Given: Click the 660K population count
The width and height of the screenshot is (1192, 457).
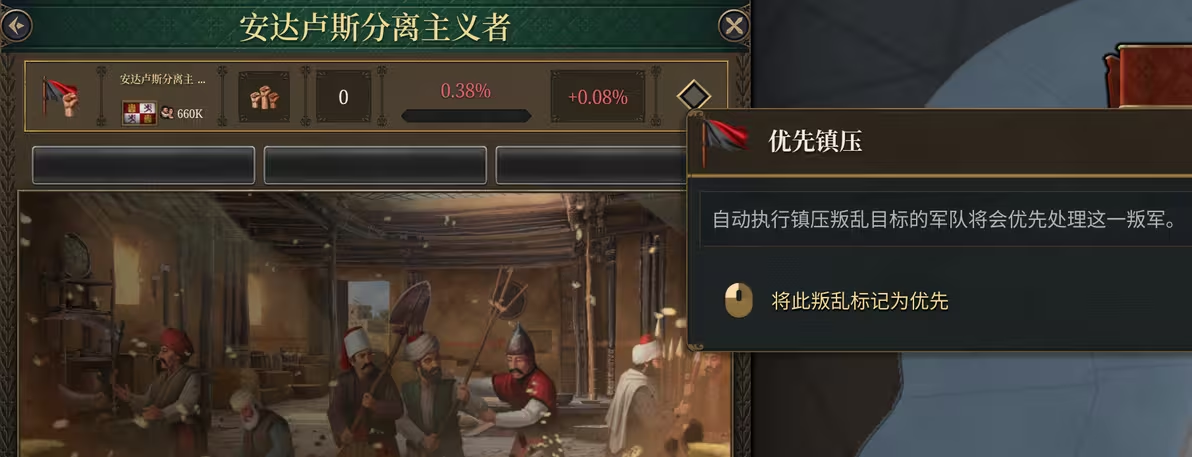Looking at the screenshot, I should 190,113.
